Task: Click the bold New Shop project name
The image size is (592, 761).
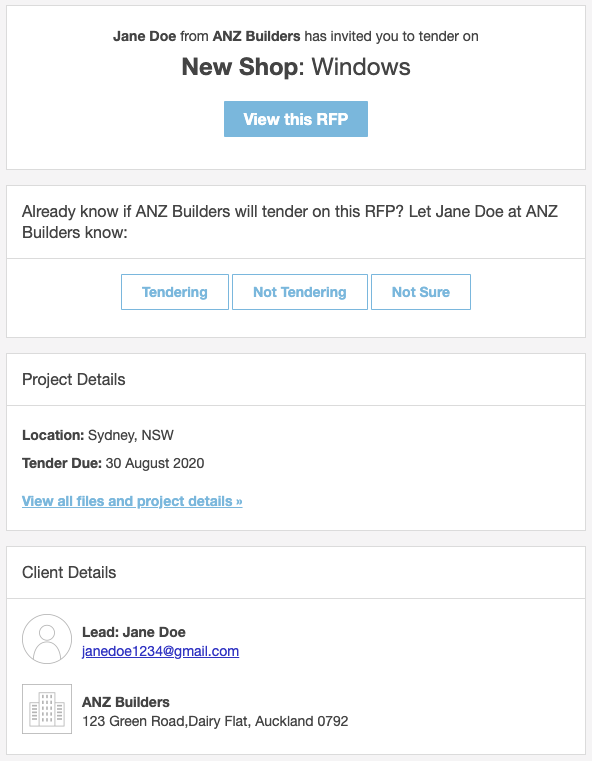Action: point(239,66)
